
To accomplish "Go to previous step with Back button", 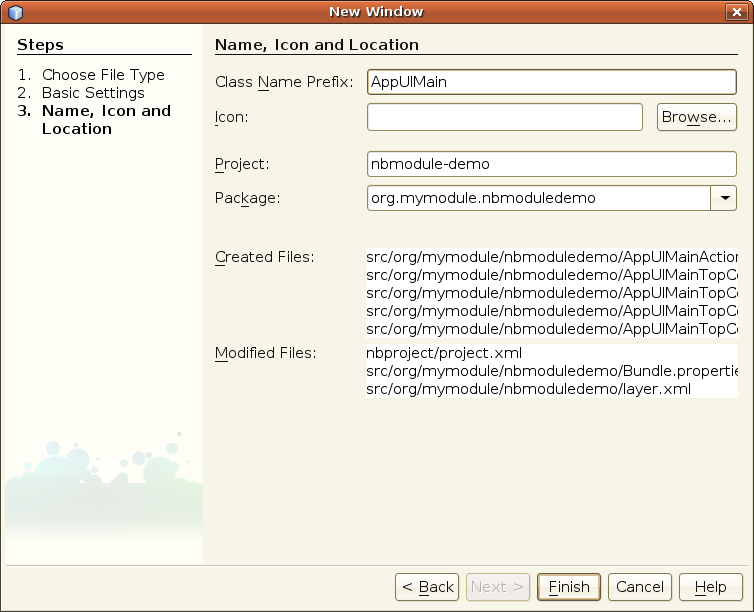I will coord(427,587).
